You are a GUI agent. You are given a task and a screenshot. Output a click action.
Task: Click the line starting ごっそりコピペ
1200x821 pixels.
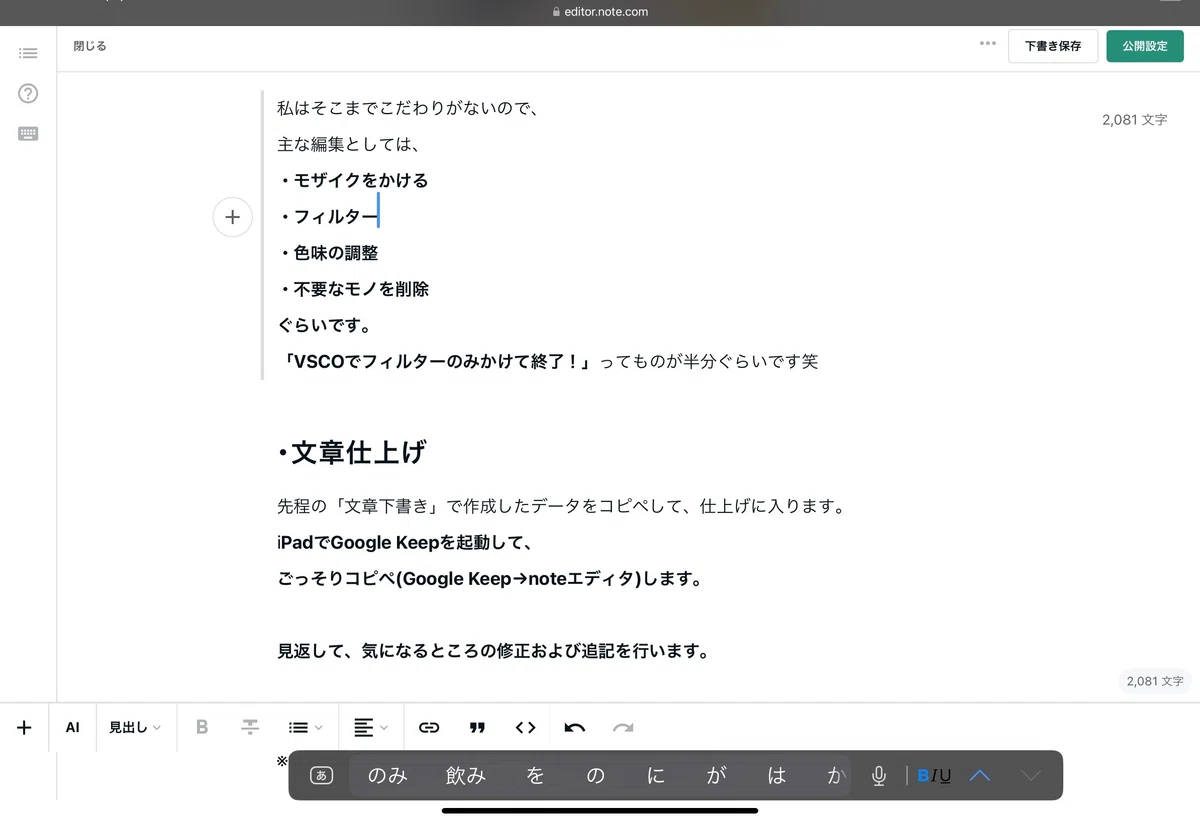coord(489,579)
